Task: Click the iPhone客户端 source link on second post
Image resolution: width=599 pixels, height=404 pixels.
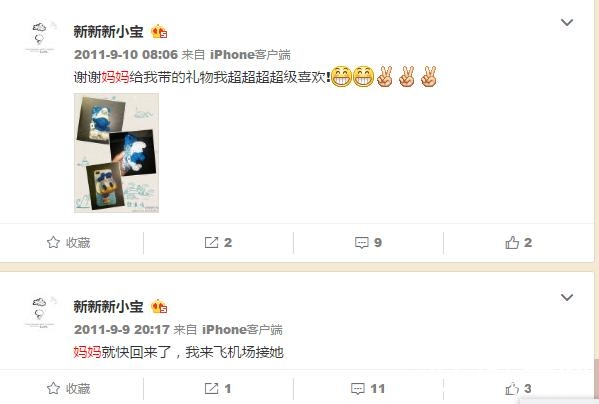Action: point(242,330)
